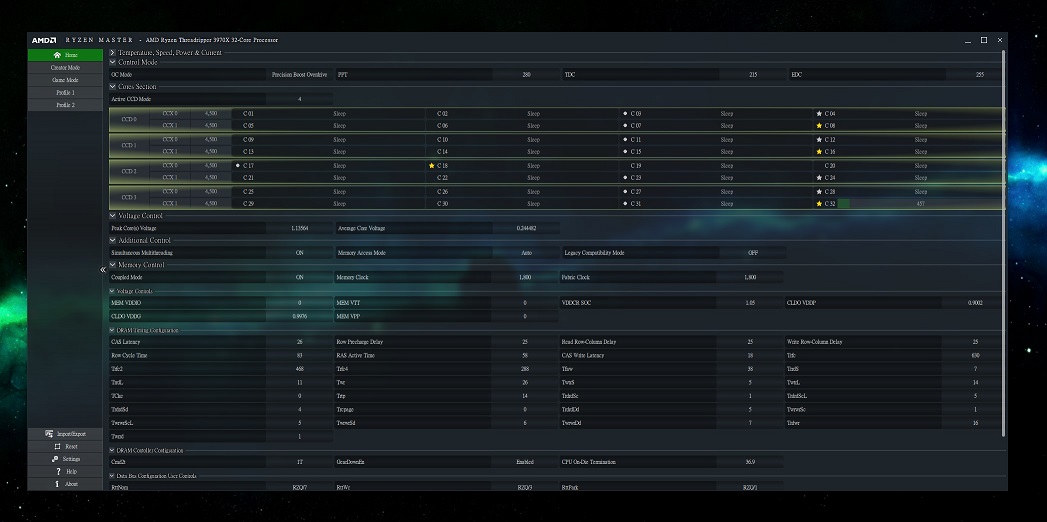Collapse Data Bus Configuration User Controls

tap(112, 476)
